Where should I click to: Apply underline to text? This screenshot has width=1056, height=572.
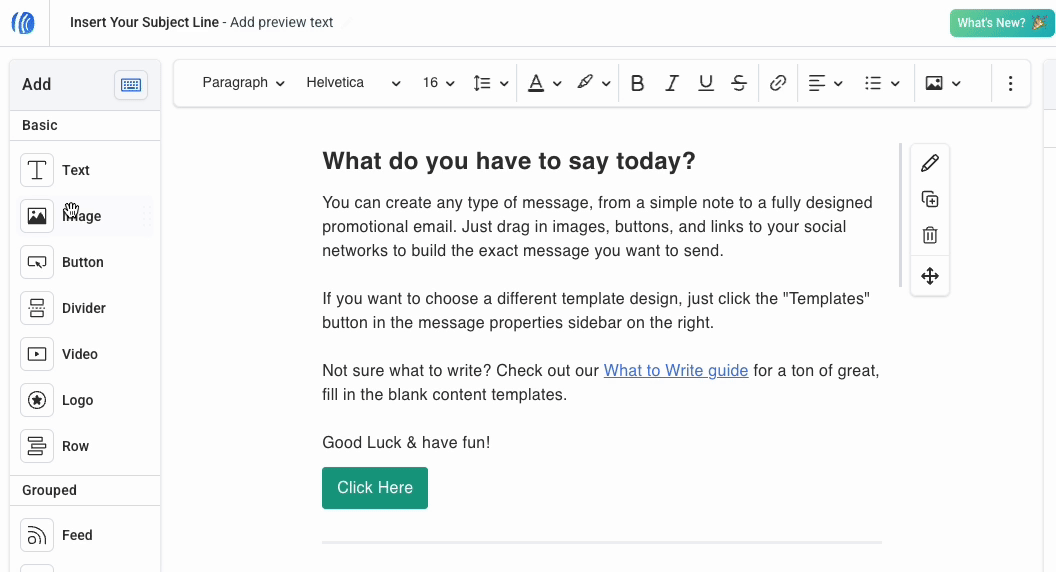pyautogui.click(x=706, y=83)
